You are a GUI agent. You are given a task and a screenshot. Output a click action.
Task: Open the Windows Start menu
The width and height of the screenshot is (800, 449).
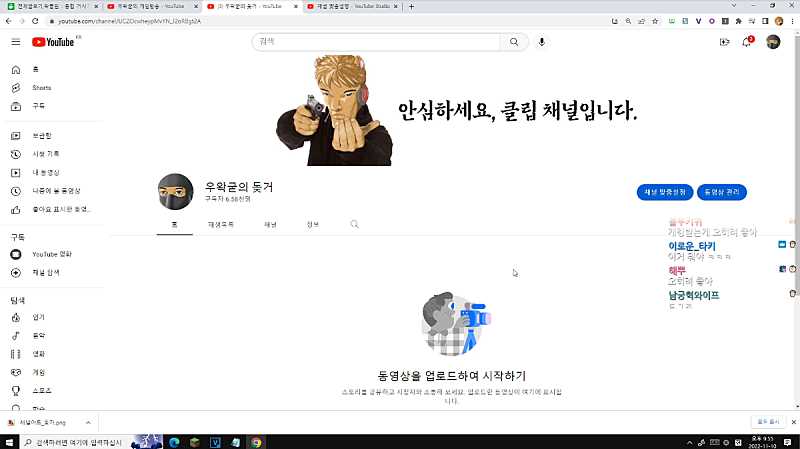[x=9, y=442]
